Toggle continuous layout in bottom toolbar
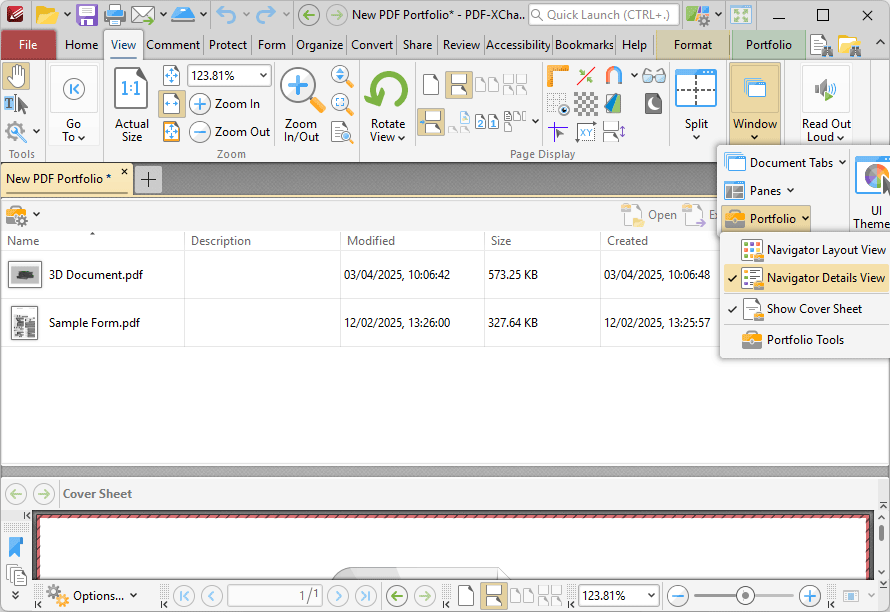This screenshot has width=890, height=612. tap(494, 596)
